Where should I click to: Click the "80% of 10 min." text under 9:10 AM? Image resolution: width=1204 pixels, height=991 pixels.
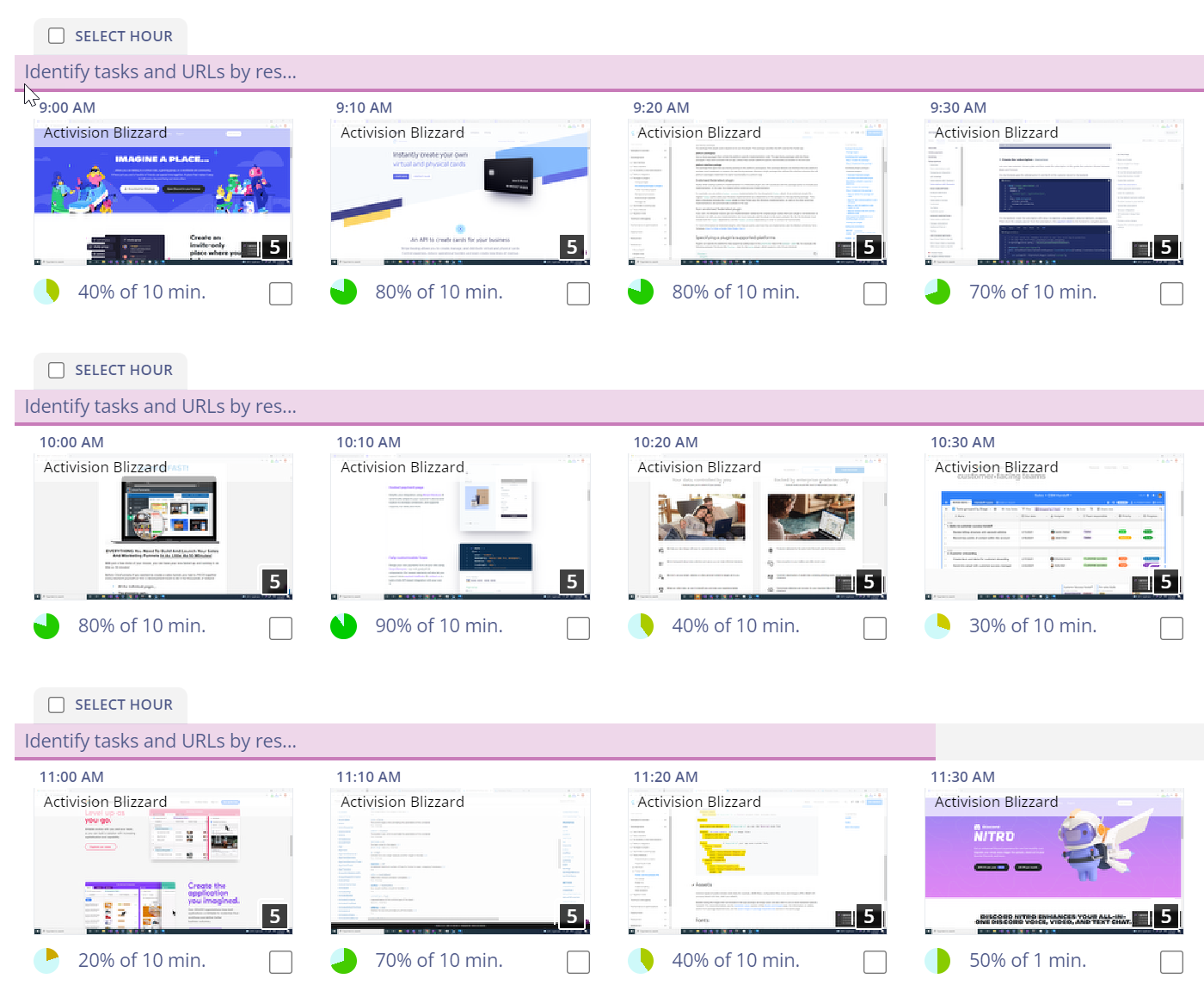[439, 292]
